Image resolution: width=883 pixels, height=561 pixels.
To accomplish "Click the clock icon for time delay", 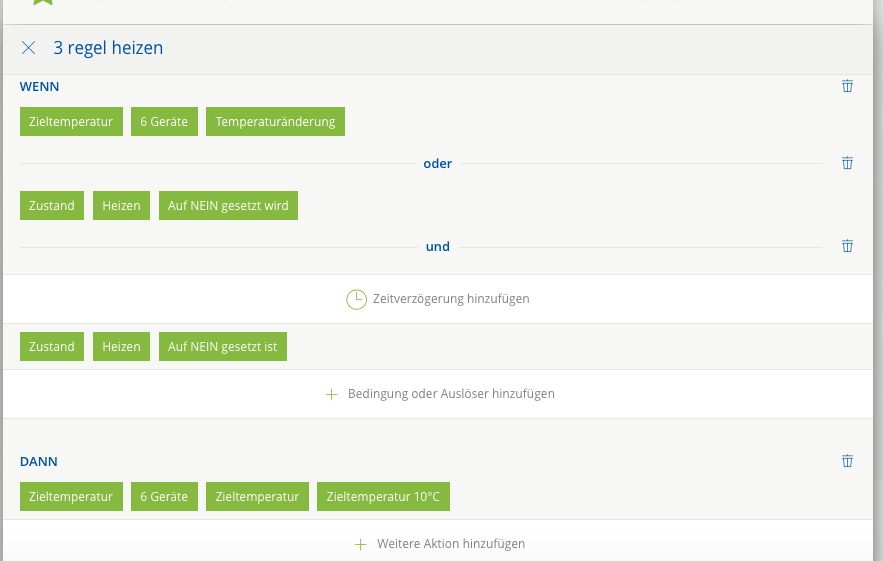I will tap(356, 299).
